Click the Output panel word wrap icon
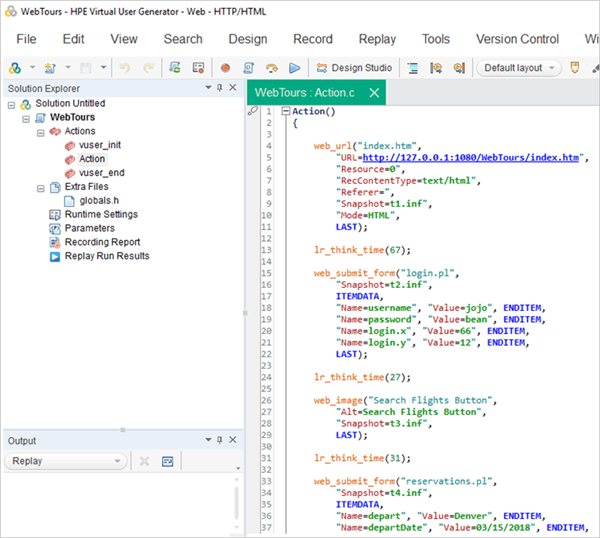The width and height of the screenshot is (600, 538). click(168, 461)
